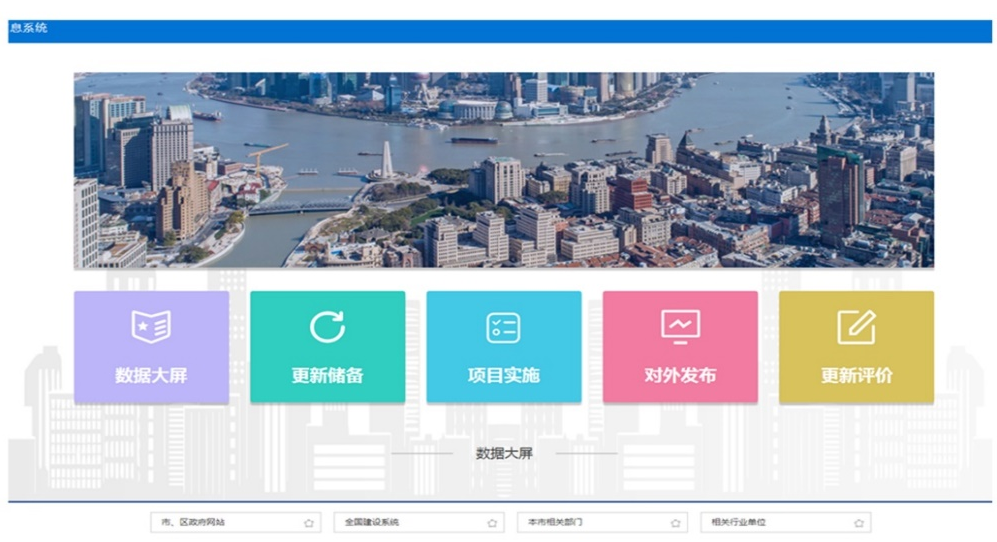Click the 更新评价 pencil edit icon

click(x=856, y=327)
